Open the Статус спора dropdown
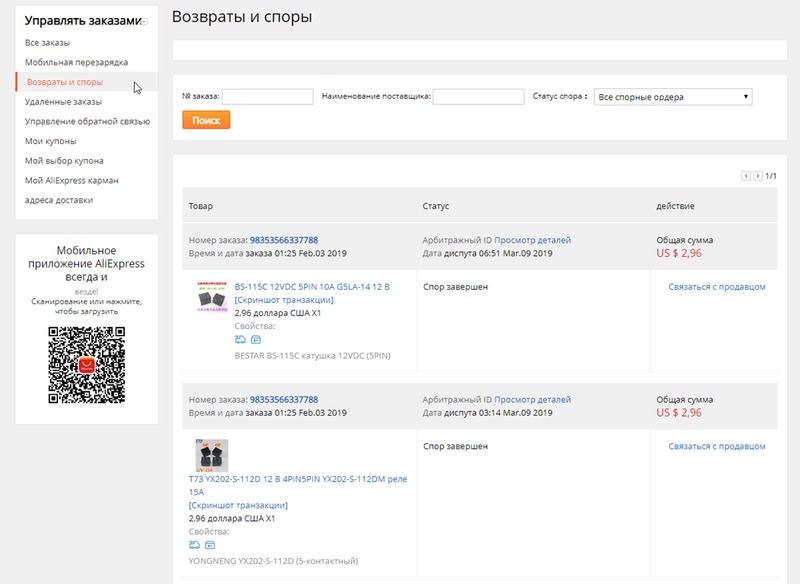The height and width of the screenshot is (584, 800). (672, 97)
